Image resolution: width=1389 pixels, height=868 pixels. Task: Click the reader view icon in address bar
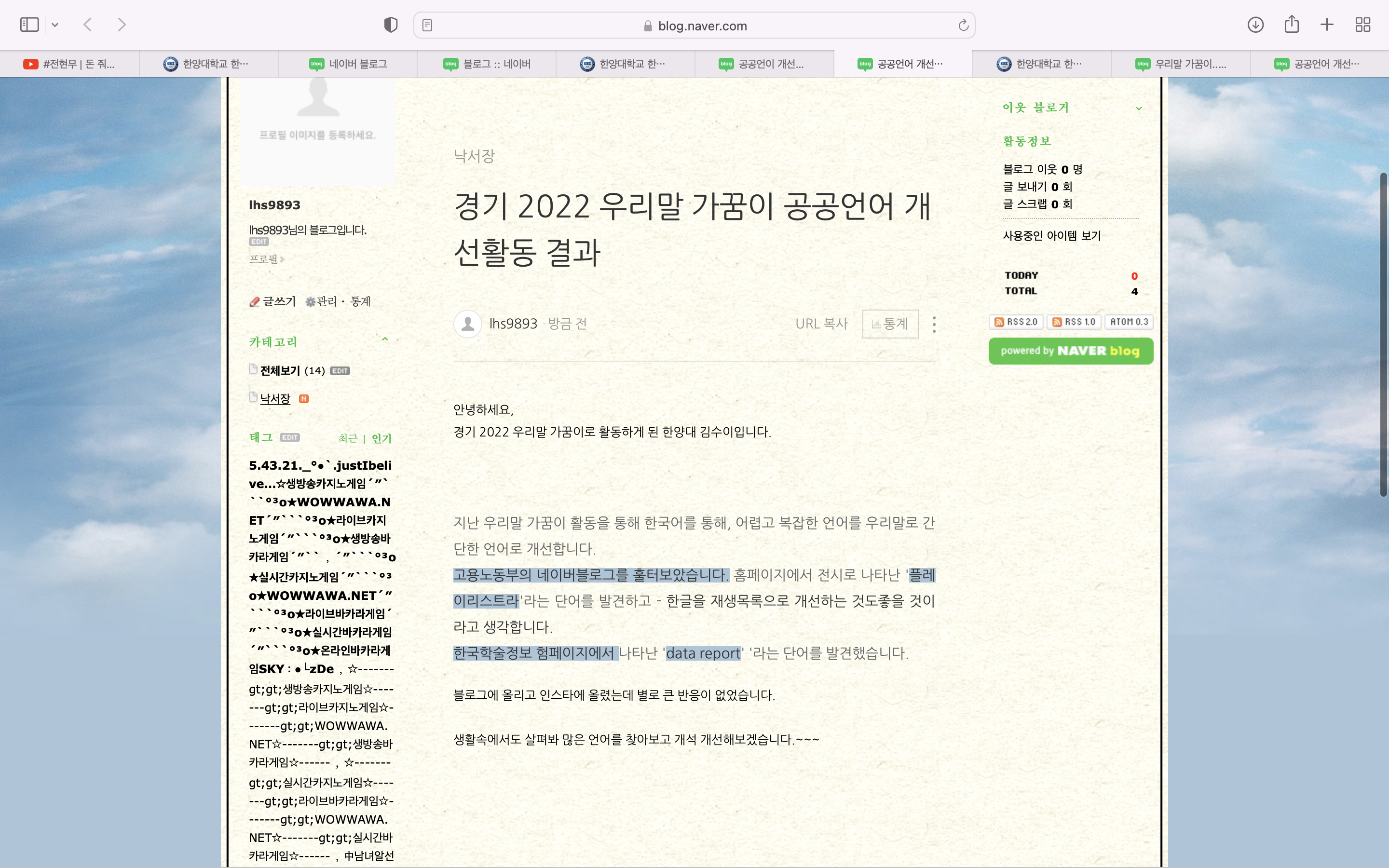tap(427, 25)
